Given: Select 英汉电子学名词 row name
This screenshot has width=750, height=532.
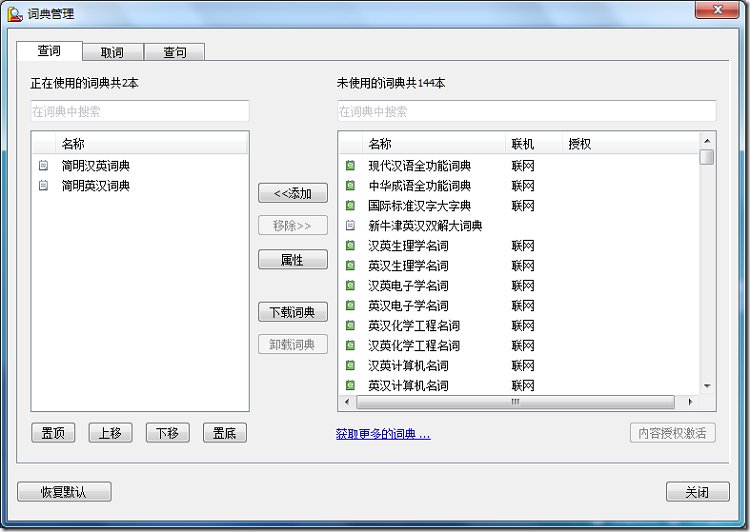Looking at the screenshot, I should pos(408,305).
